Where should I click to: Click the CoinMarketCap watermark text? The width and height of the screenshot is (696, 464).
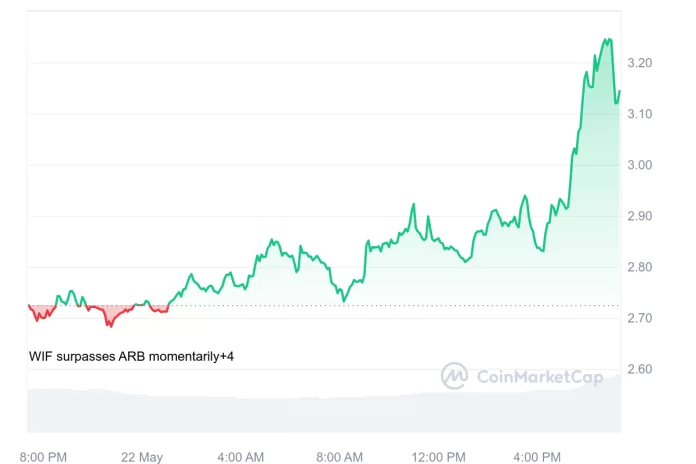tap(531, 377)
